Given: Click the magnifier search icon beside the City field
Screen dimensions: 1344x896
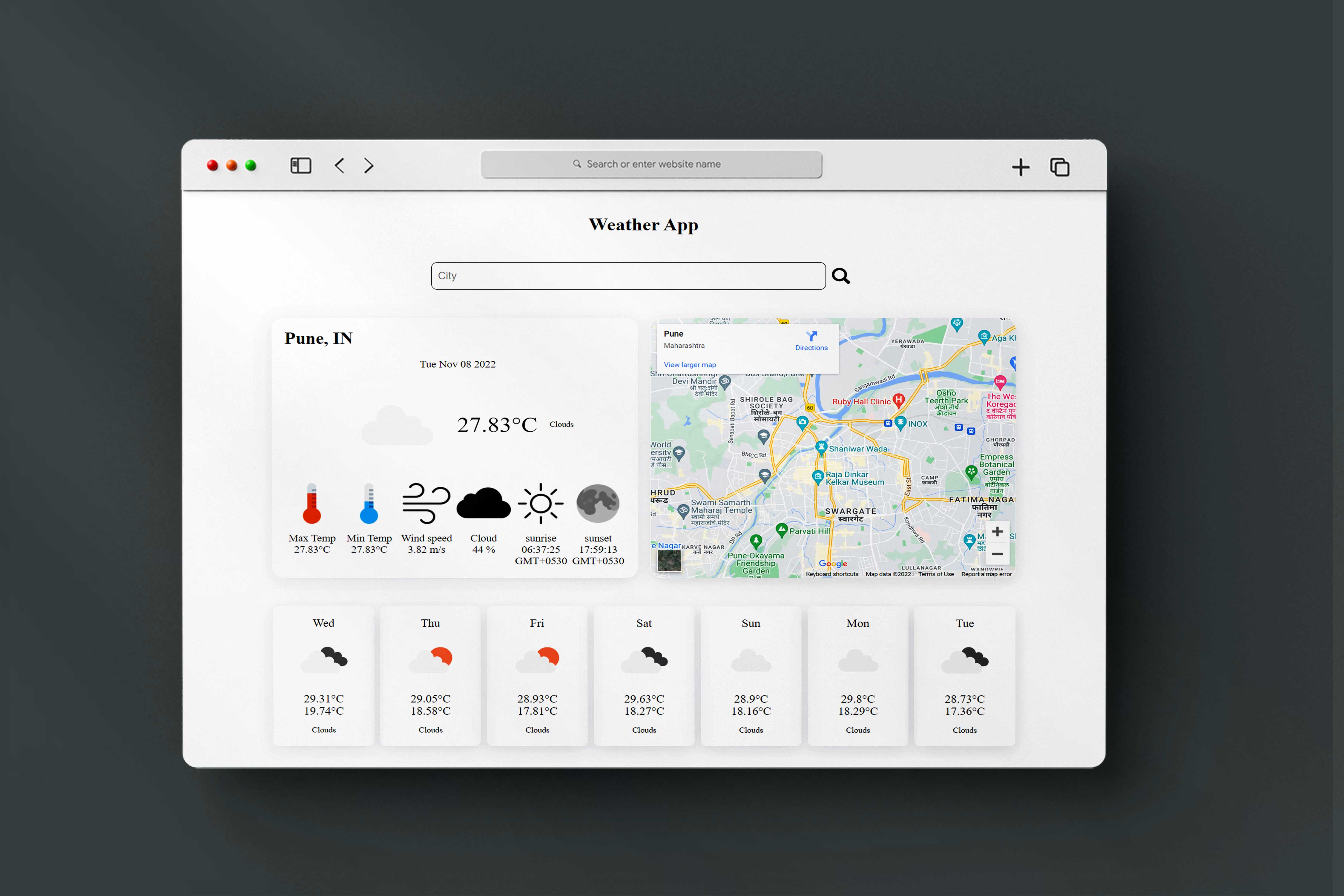Looking at the screenshot, I should [x=840, y=276].
